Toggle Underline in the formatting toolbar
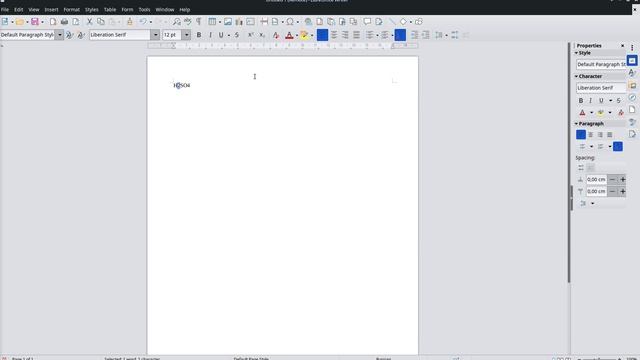Viewport: 640px width, 360px height. pyautogui.click(x=221, y=35)
